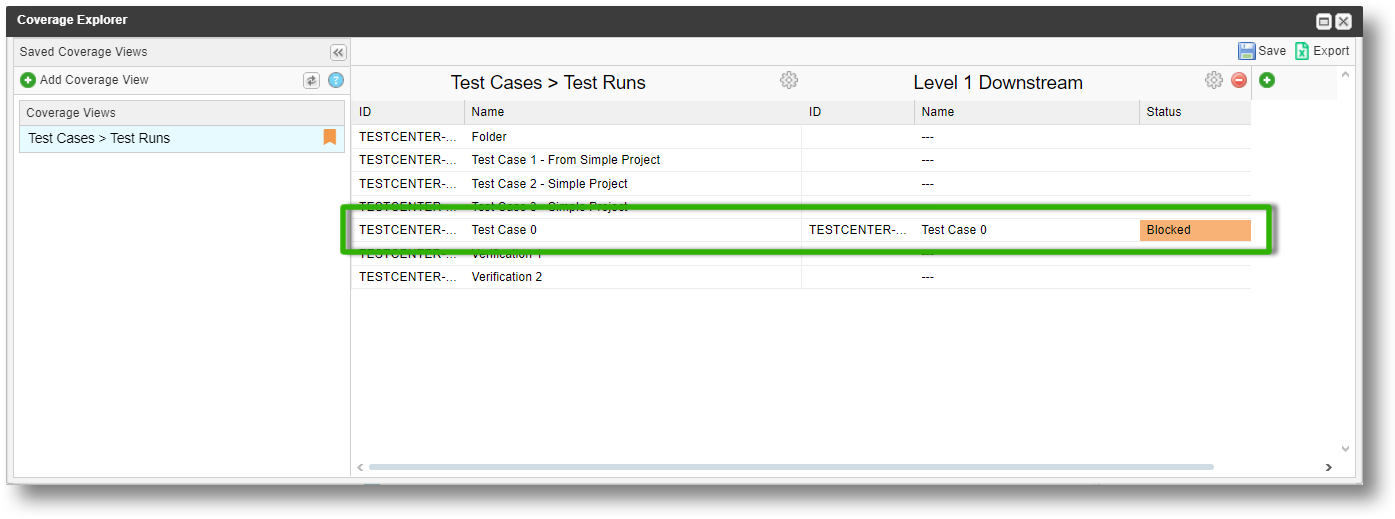The height and width of the screenshot is (519, 1395).
Task: Click the orange bookmark on Test Cases > Test Runs
Action: (x=330, y=138)
